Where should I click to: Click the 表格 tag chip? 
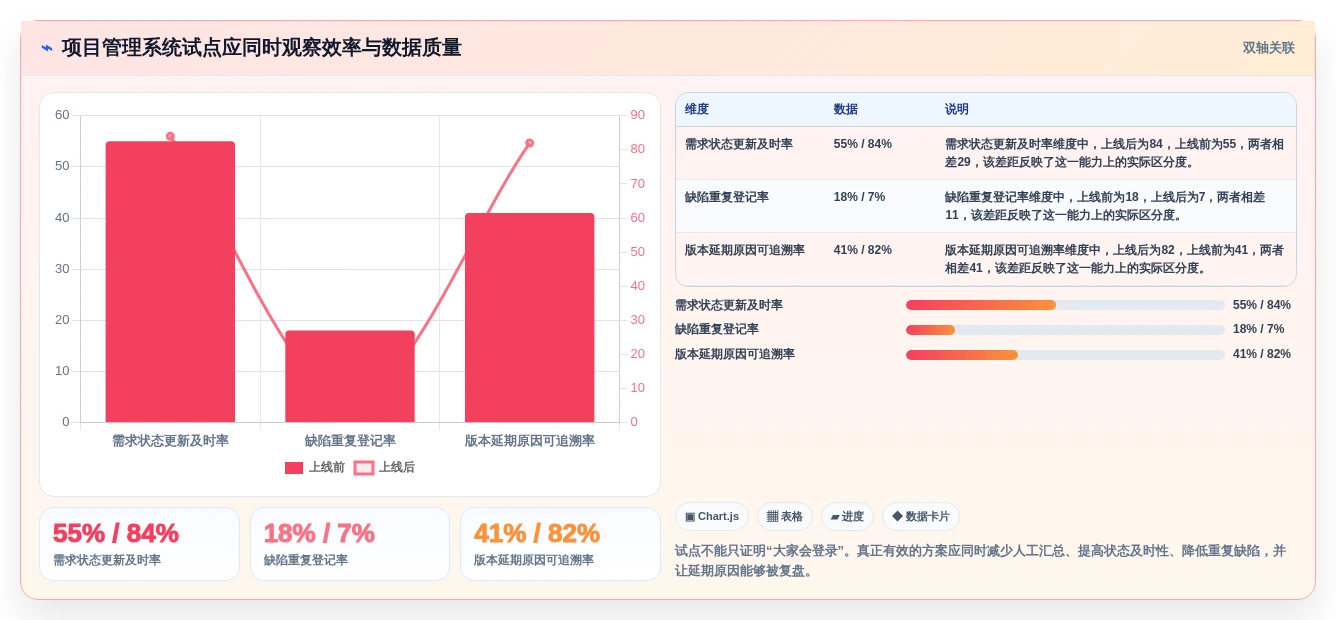(x=785, y=516)
